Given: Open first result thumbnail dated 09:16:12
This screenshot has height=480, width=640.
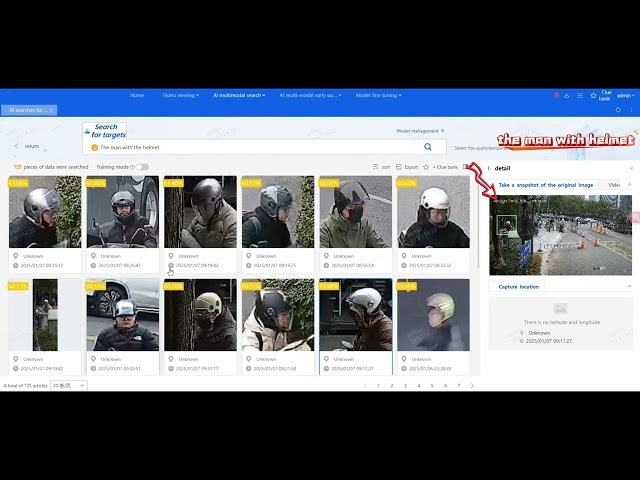Looking at the screenshot, I should (45, 212).
